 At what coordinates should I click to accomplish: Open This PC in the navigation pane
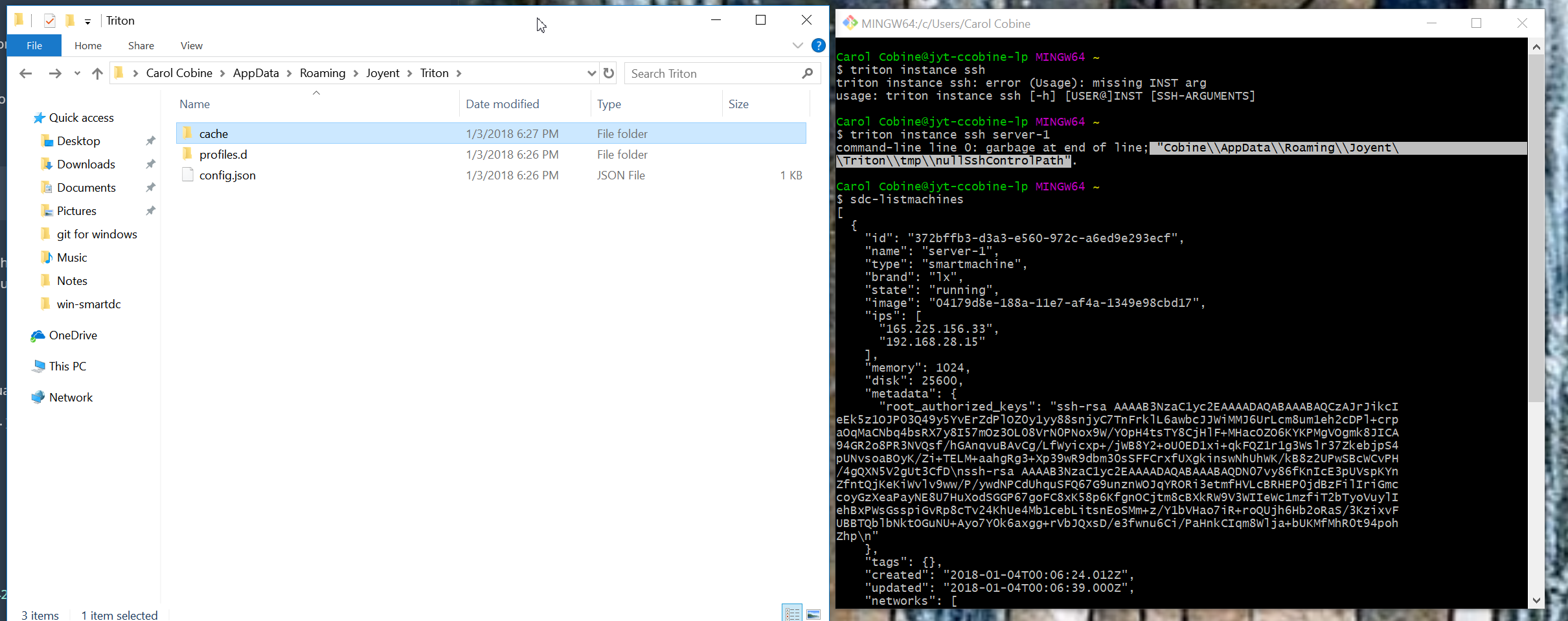(x=67, y=367)
